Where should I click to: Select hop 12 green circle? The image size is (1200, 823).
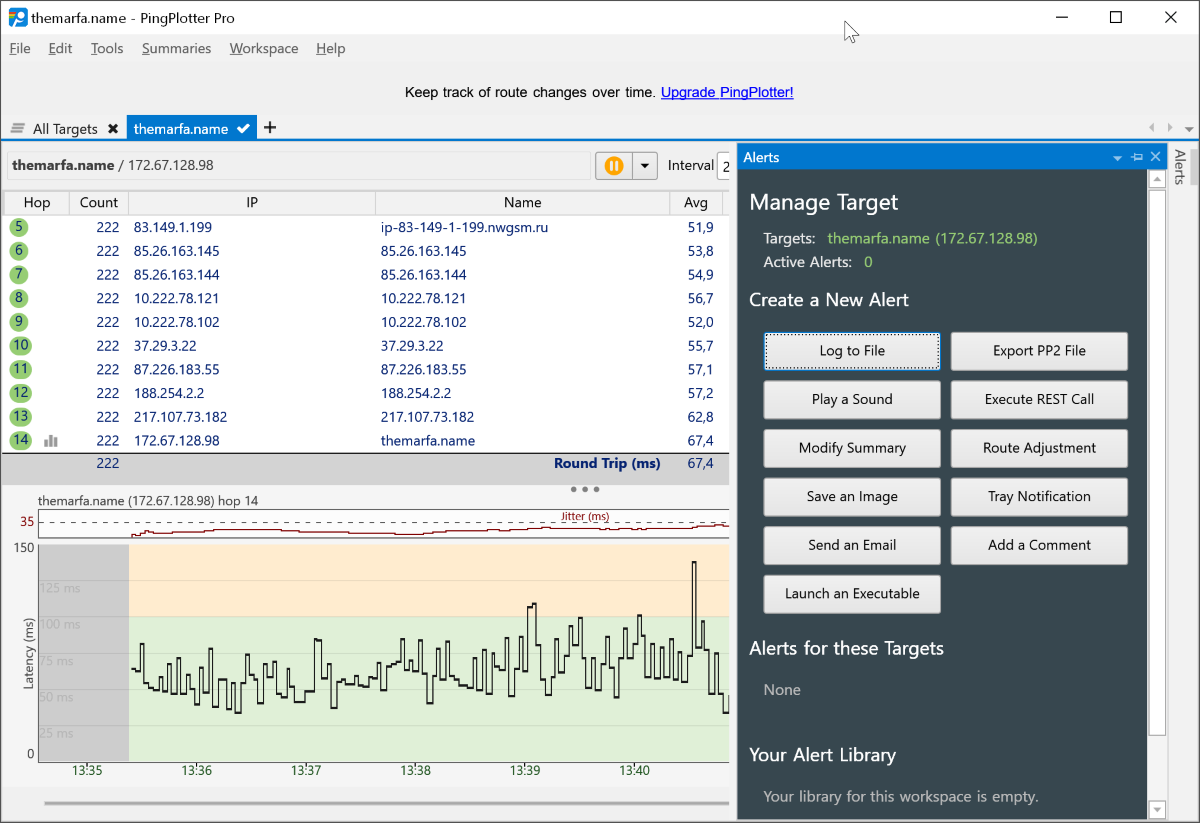(20, 393)
